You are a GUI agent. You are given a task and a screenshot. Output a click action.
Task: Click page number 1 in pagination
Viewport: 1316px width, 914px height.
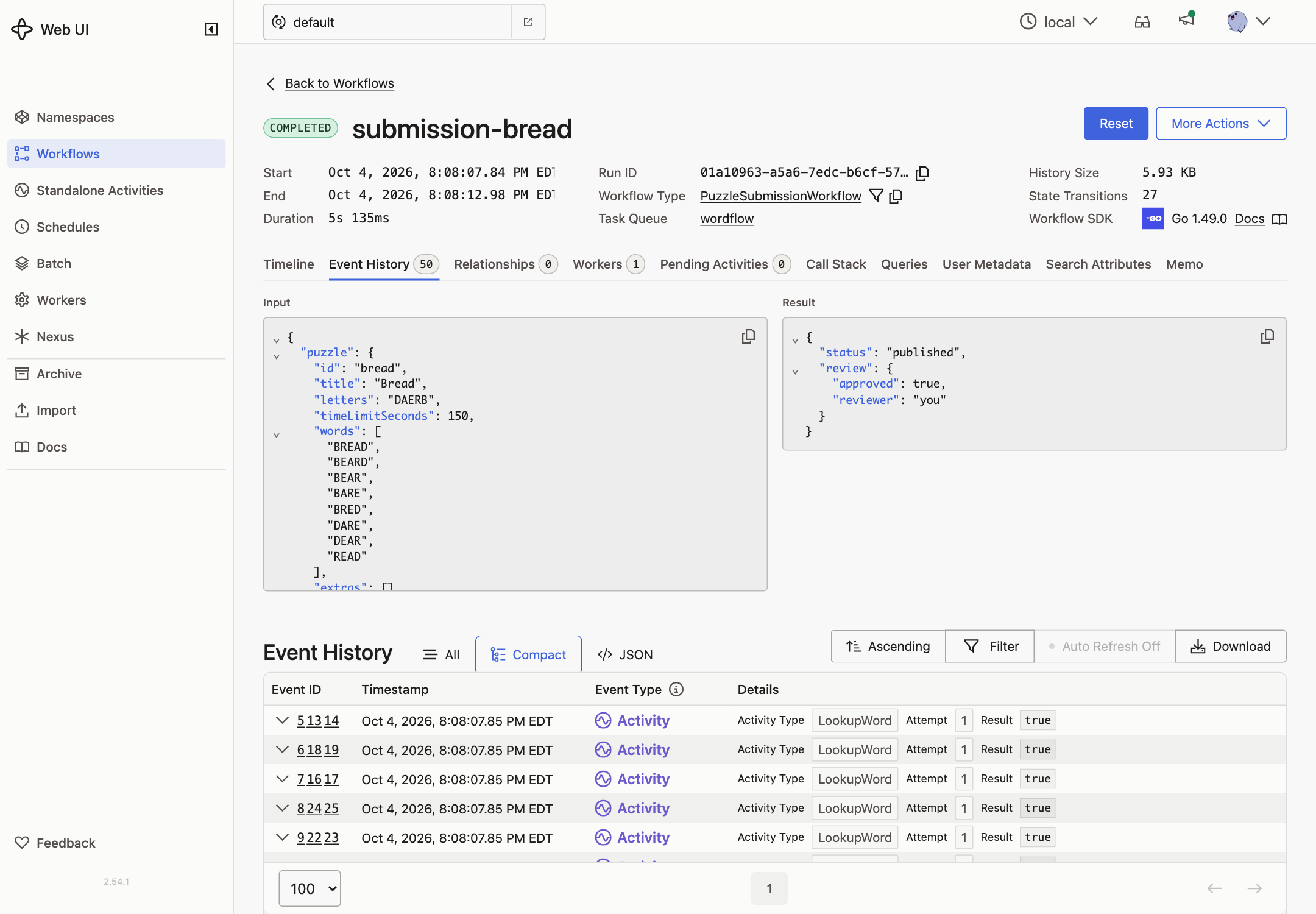pos(769,888)
